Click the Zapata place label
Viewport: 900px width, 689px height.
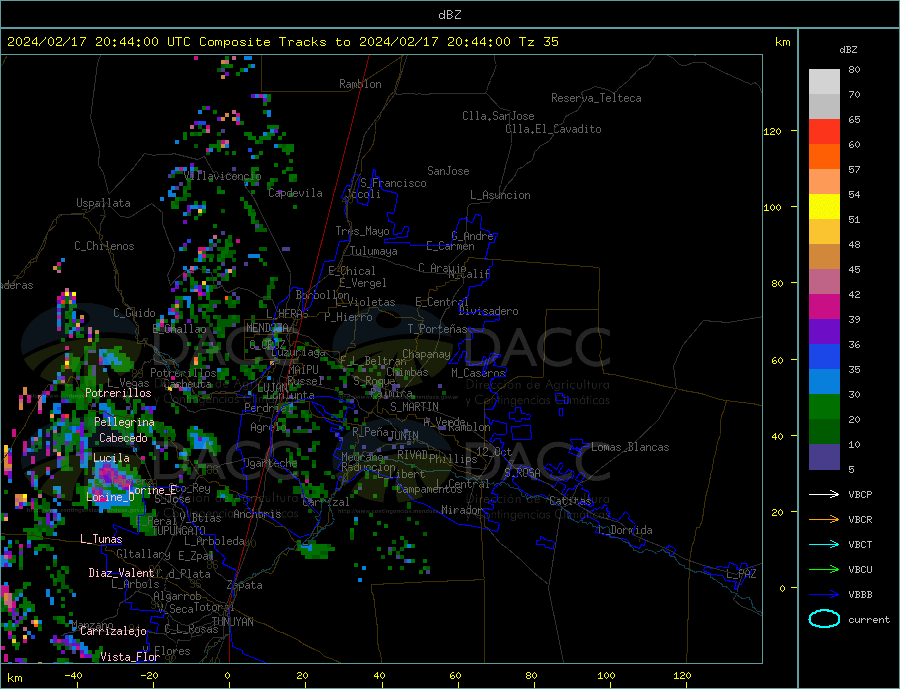coord(245,585)
